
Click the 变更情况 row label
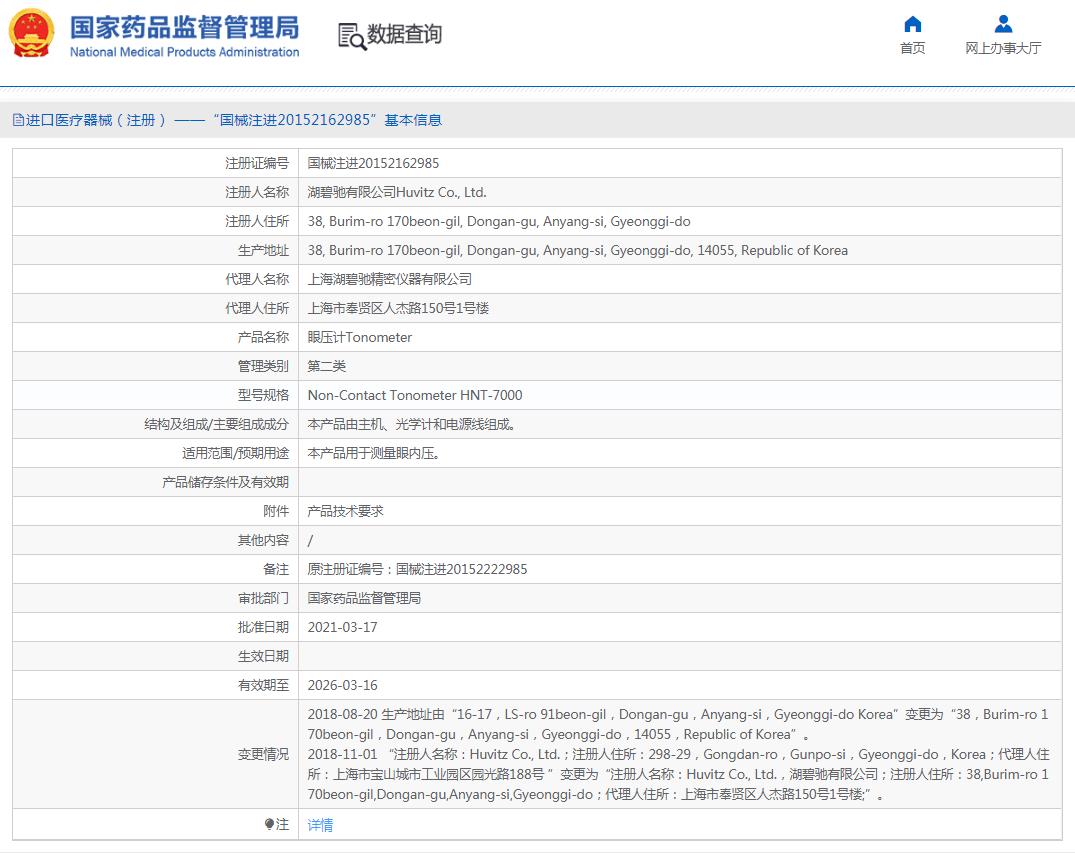(x=263, y=754)
